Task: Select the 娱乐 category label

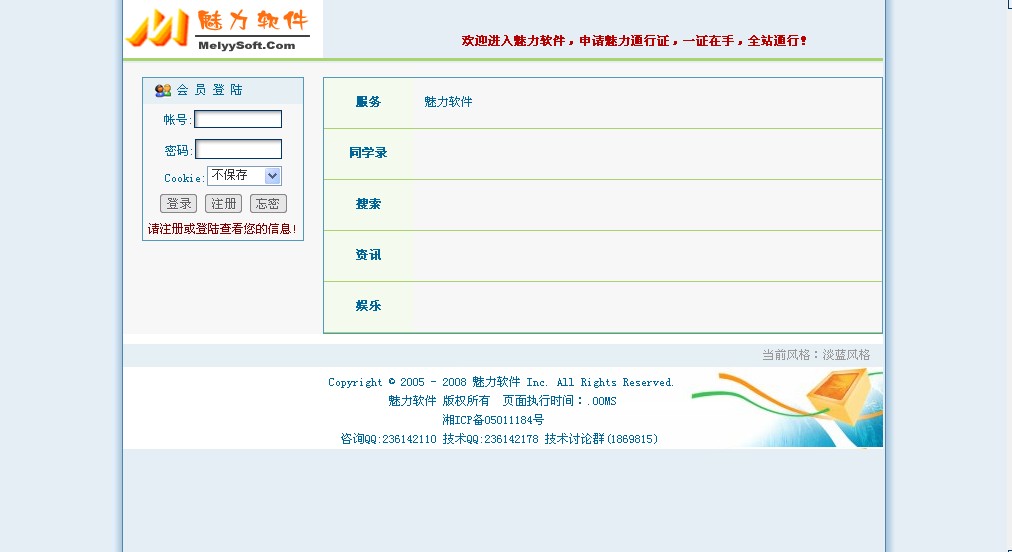Action: (368, 306)
